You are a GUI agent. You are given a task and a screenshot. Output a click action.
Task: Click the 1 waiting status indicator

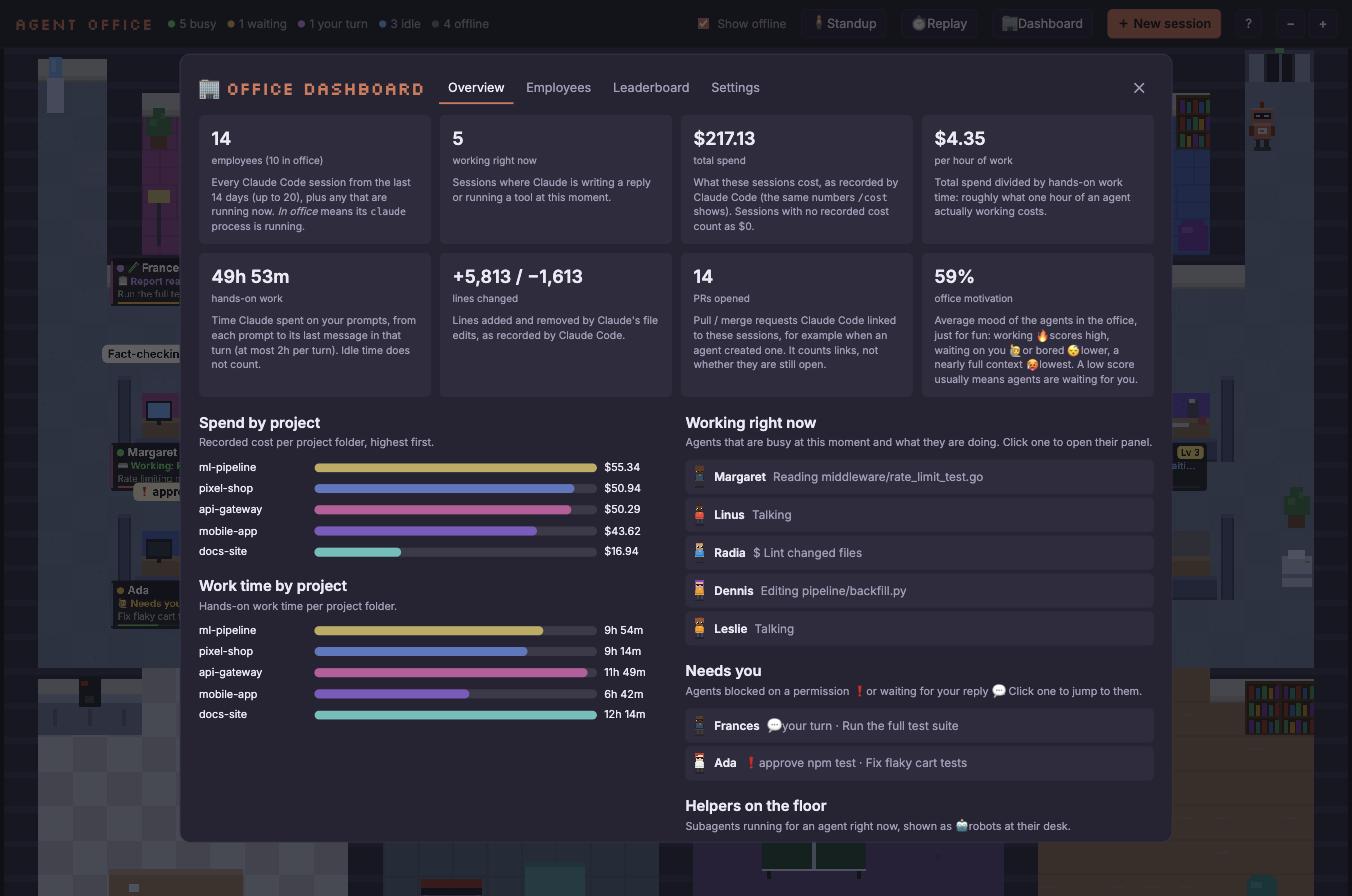pyautogui.click(x=257, y=24)
